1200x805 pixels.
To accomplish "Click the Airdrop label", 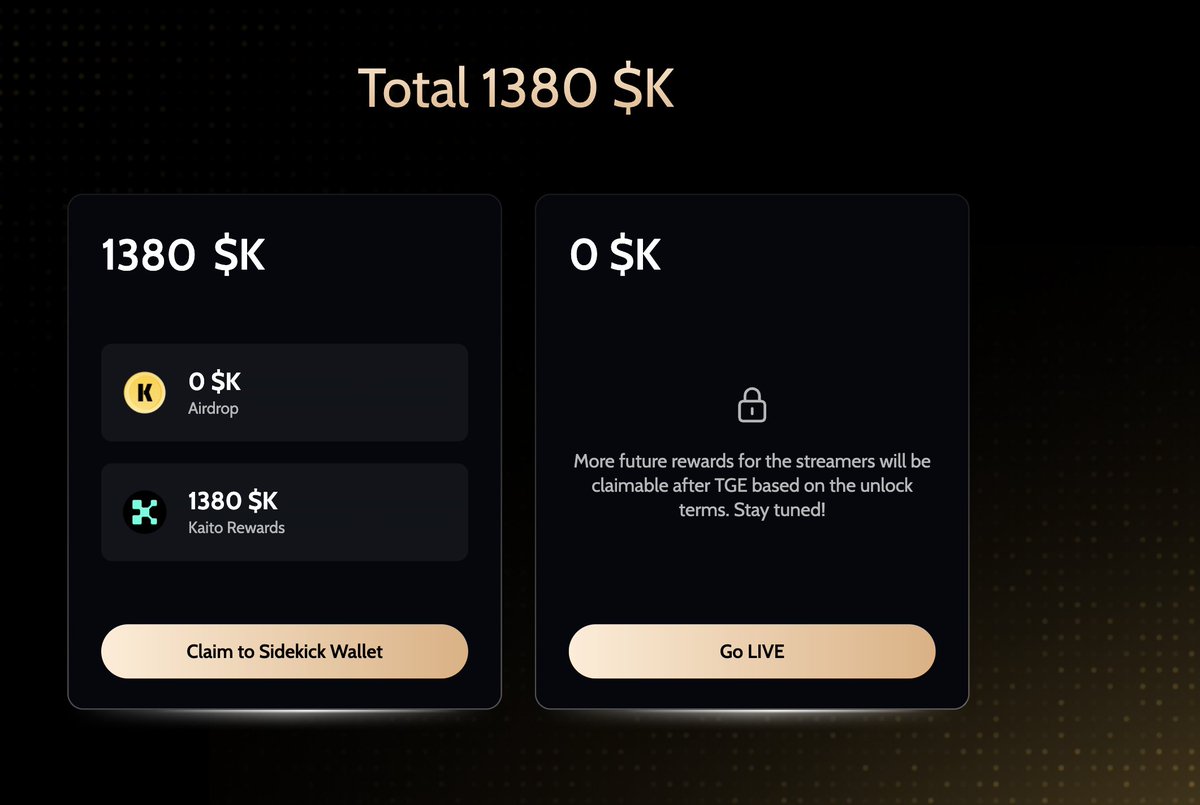I will [x=213, y=408].
